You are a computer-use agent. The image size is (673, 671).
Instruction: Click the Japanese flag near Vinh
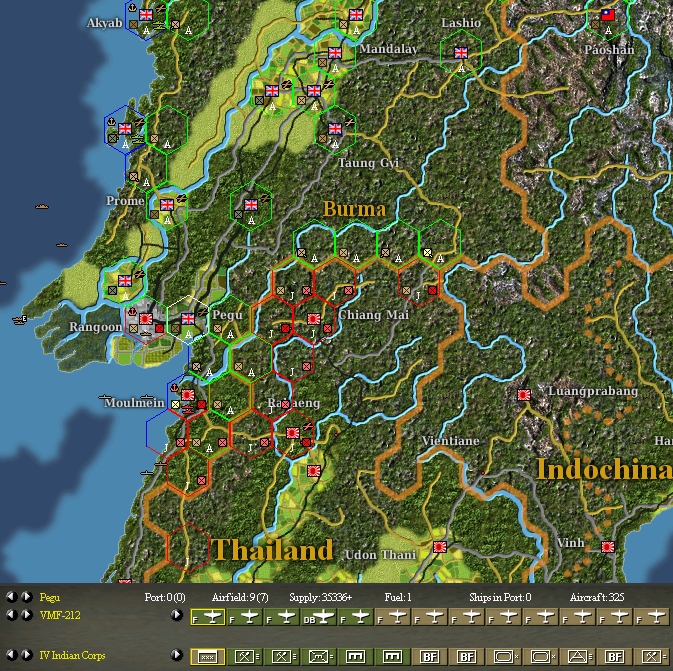(608, 547)
